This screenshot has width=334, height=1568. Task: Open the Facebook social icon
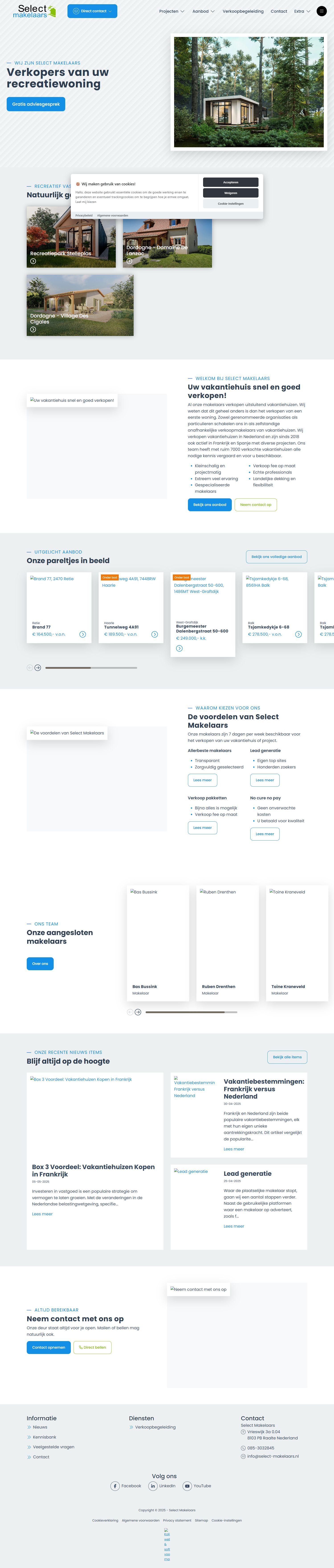115,1486
